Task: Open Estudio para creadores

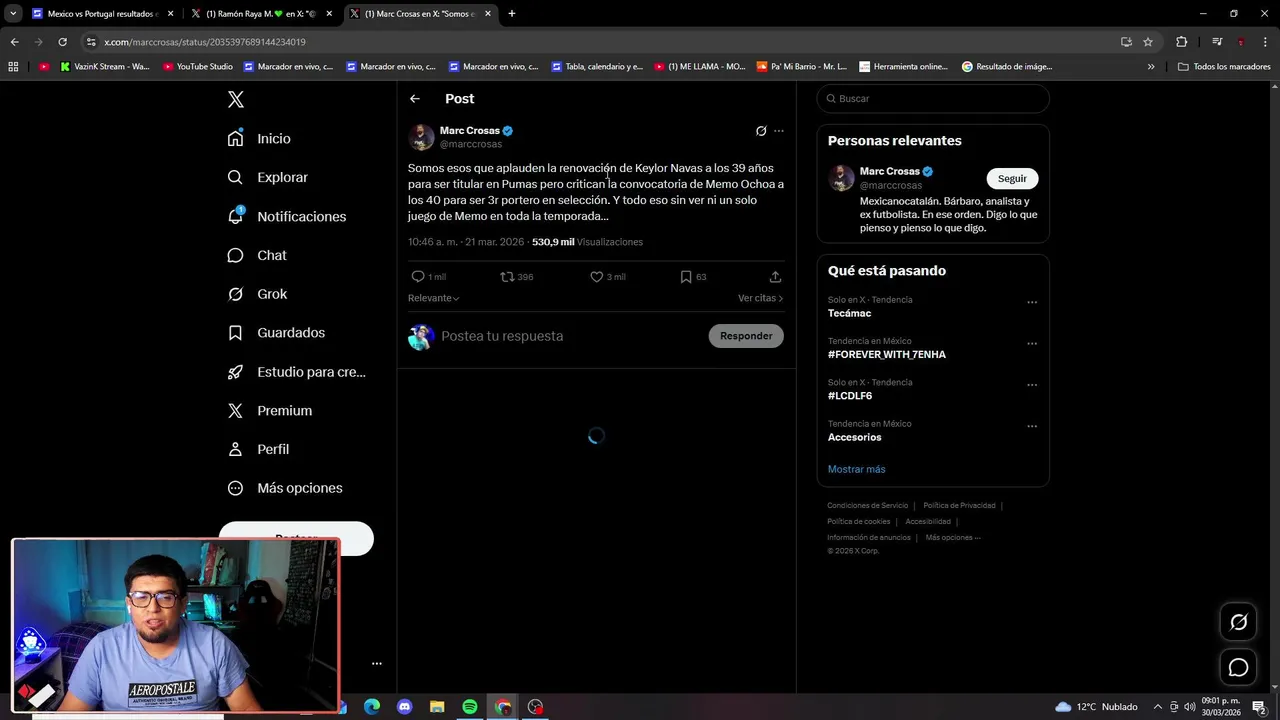Action: [296, 372]
